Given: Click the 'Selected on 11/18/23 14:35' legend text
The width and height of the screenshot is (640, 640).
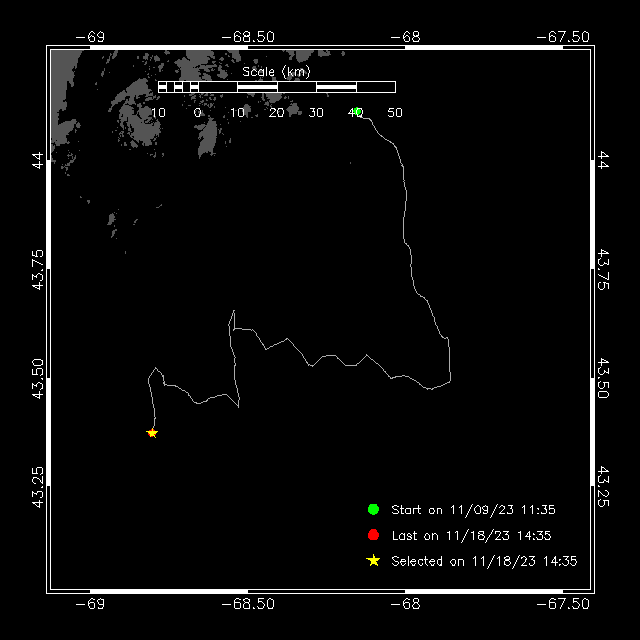Looking at the screenshot, I should pyautogui.click(x=484, y=561).
